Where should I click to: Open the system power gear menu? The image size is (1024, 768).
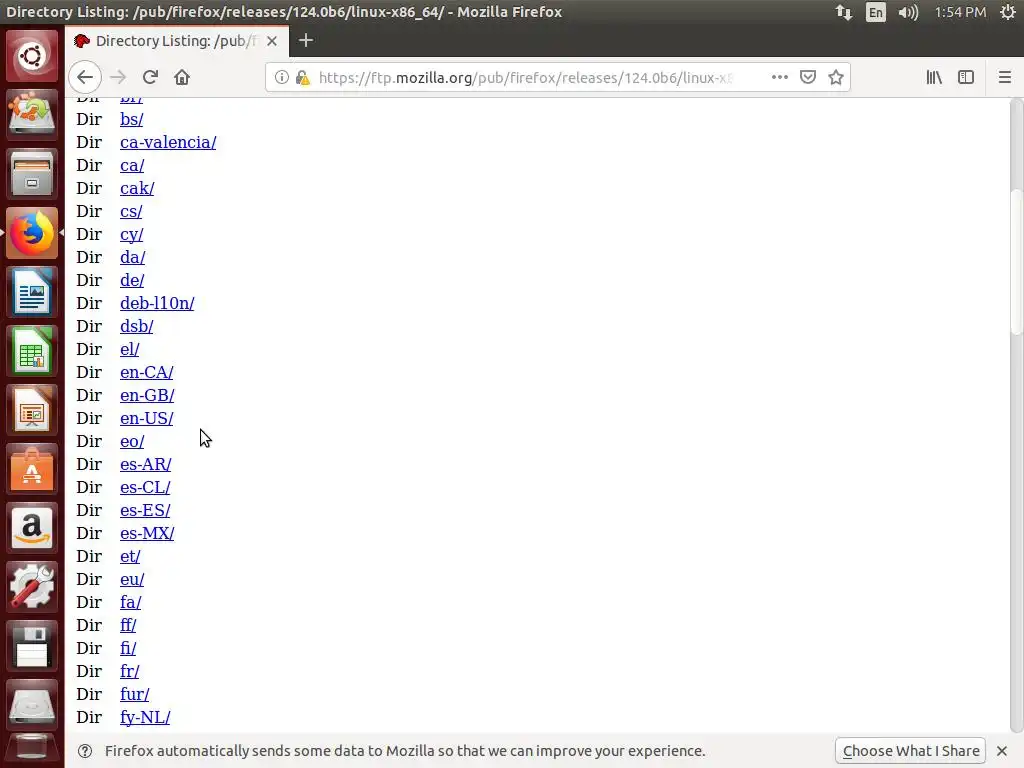(x=1008, y=12)
